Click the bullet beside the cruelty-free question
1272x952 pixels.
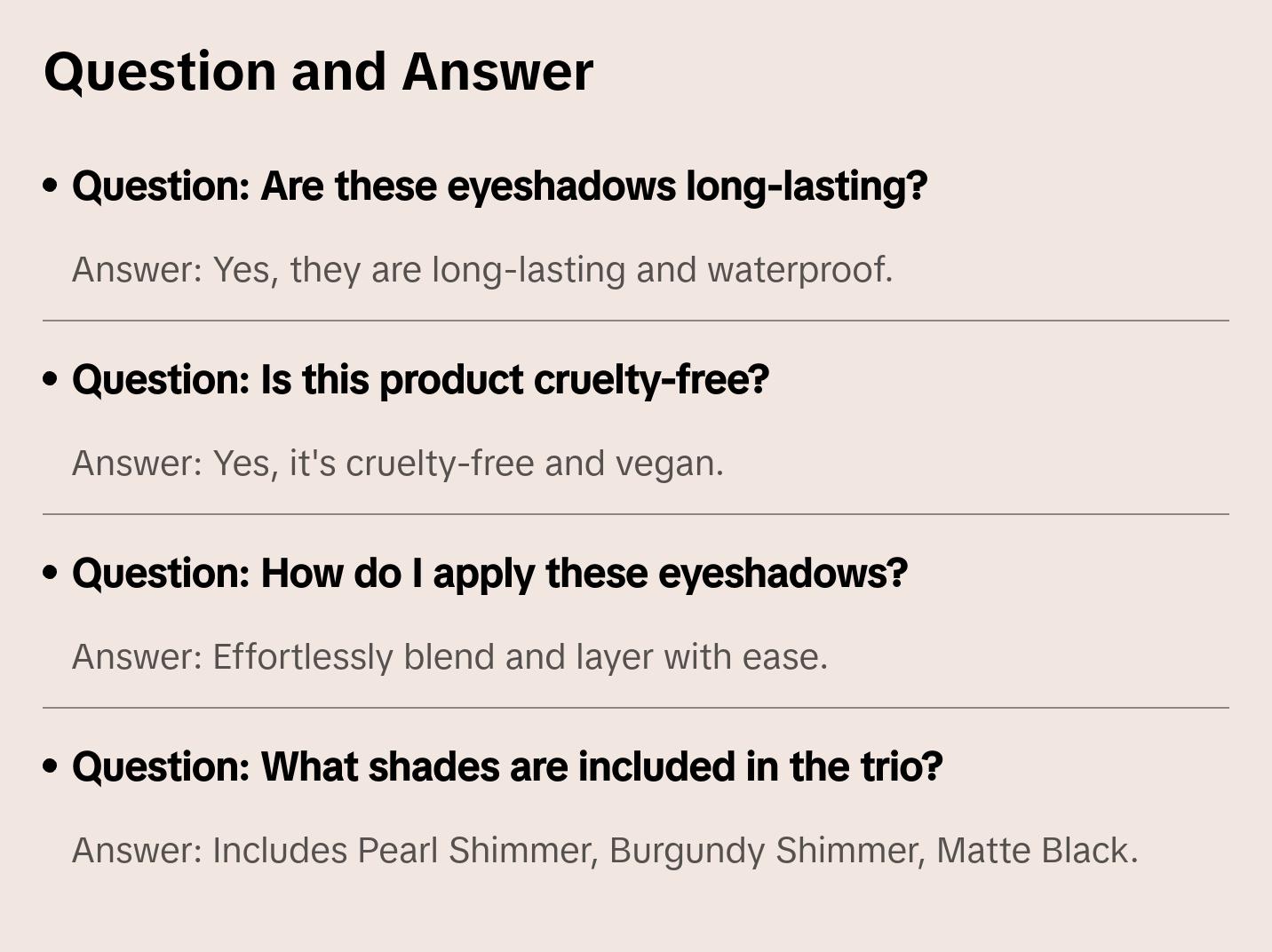(x=51, y=380)
